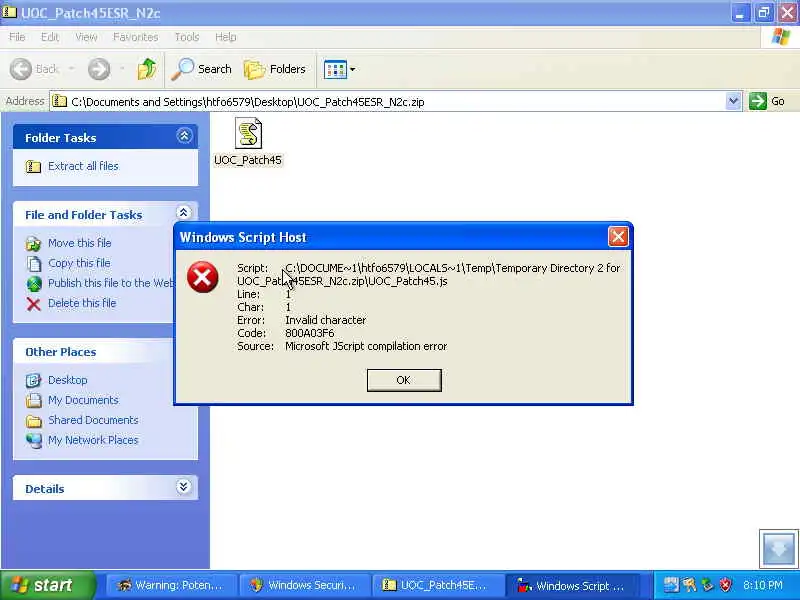The image size is (800, 600).
Task: Click the My Network Places icon
Action: (x=34, y=441)
